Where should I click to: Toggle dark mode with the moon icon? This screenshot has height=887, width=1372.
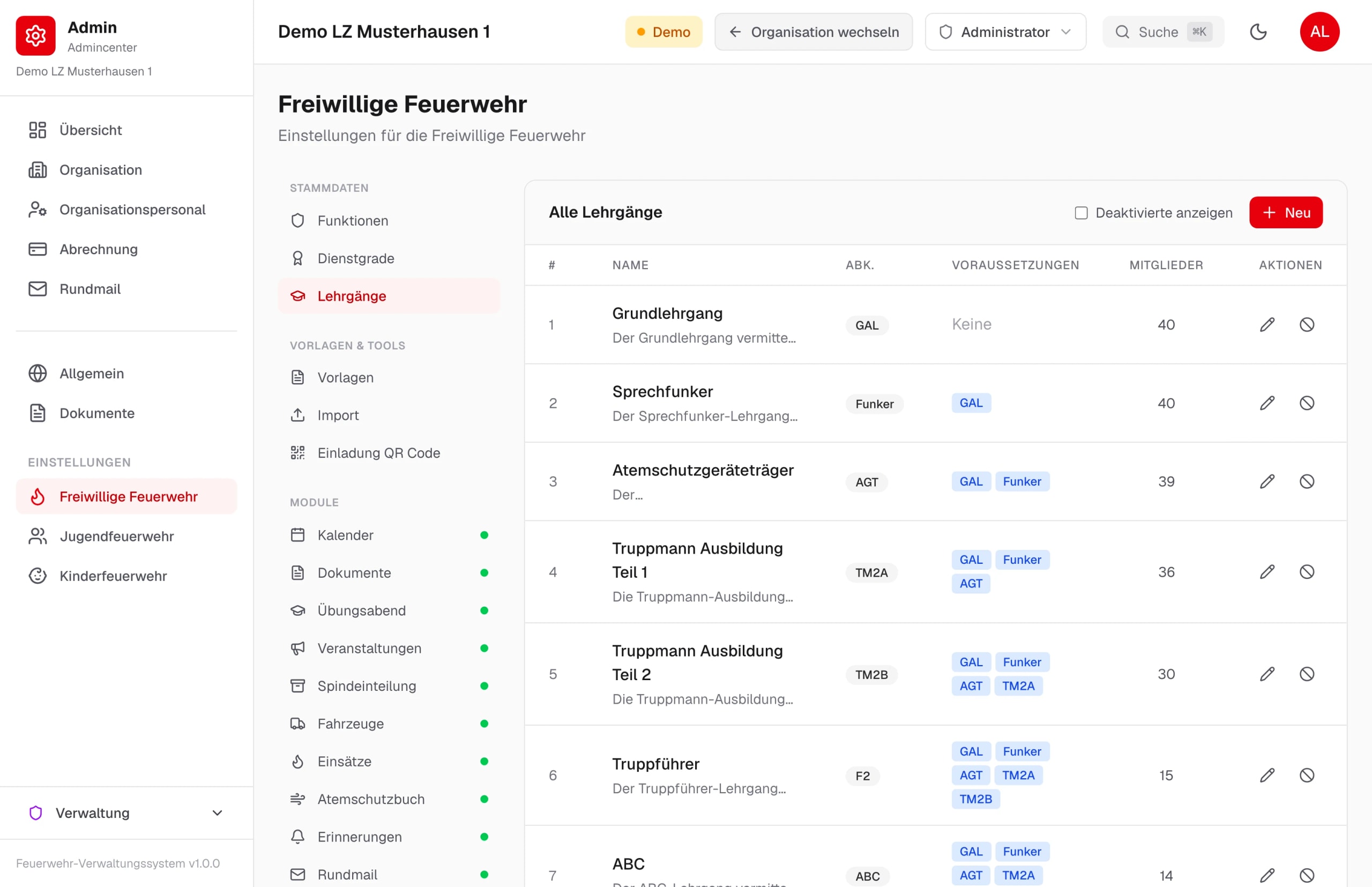coord(1258,32)
